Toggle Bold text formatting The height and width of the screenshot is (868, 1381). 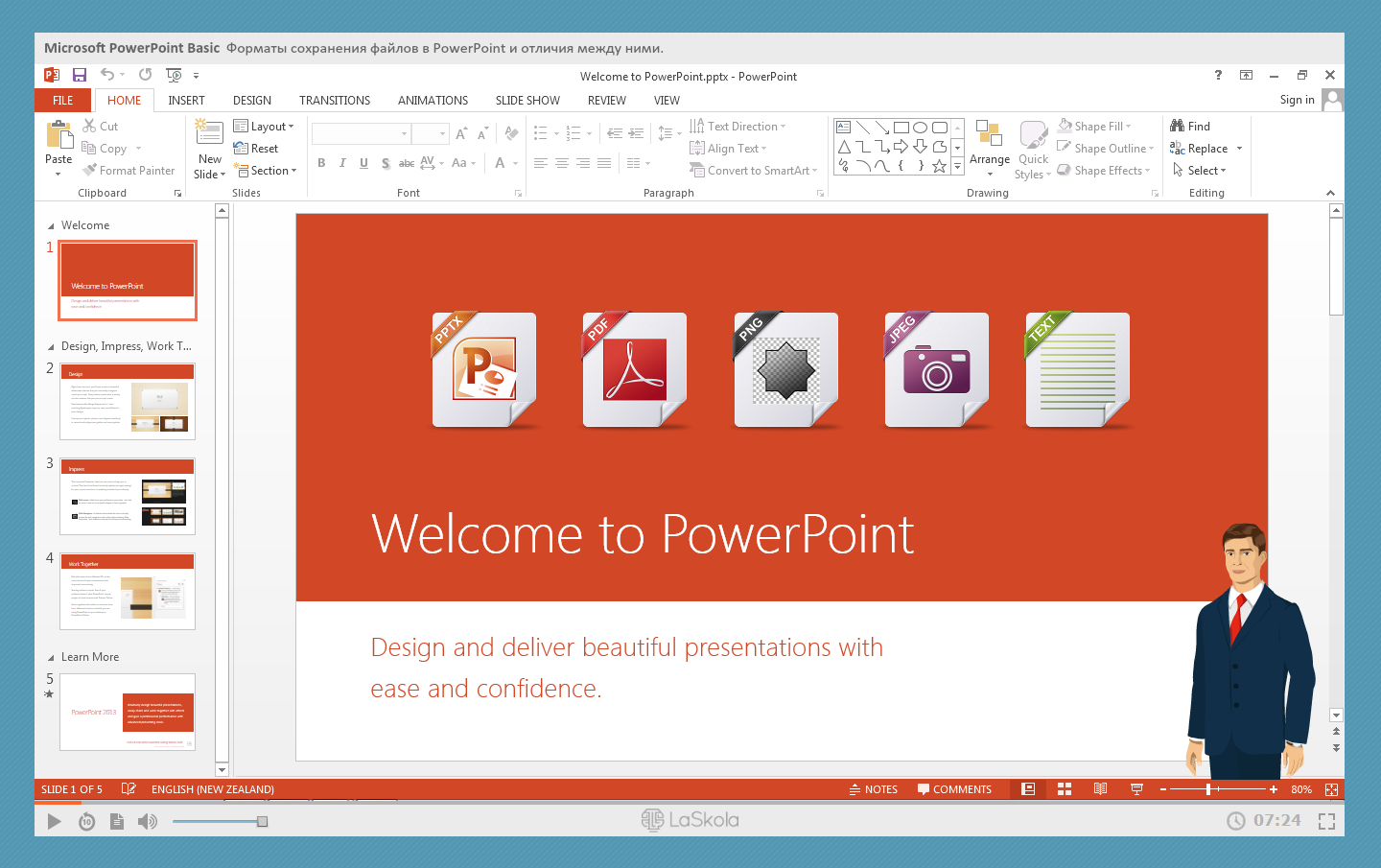click(x=321, y=163)
